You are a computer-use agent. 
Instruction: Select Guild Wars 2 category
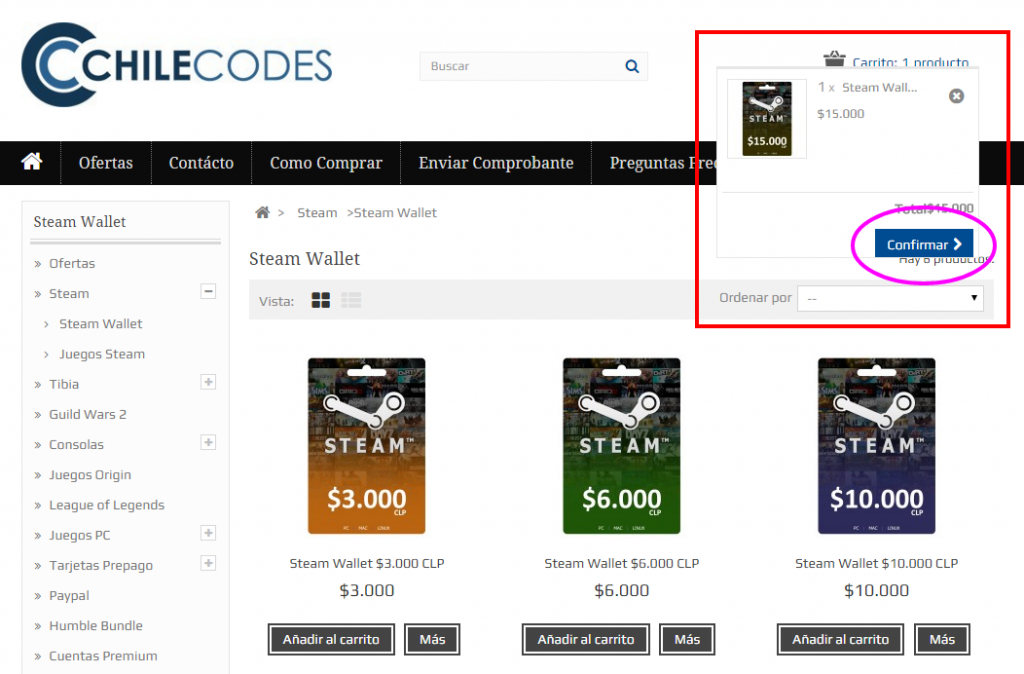88,414
